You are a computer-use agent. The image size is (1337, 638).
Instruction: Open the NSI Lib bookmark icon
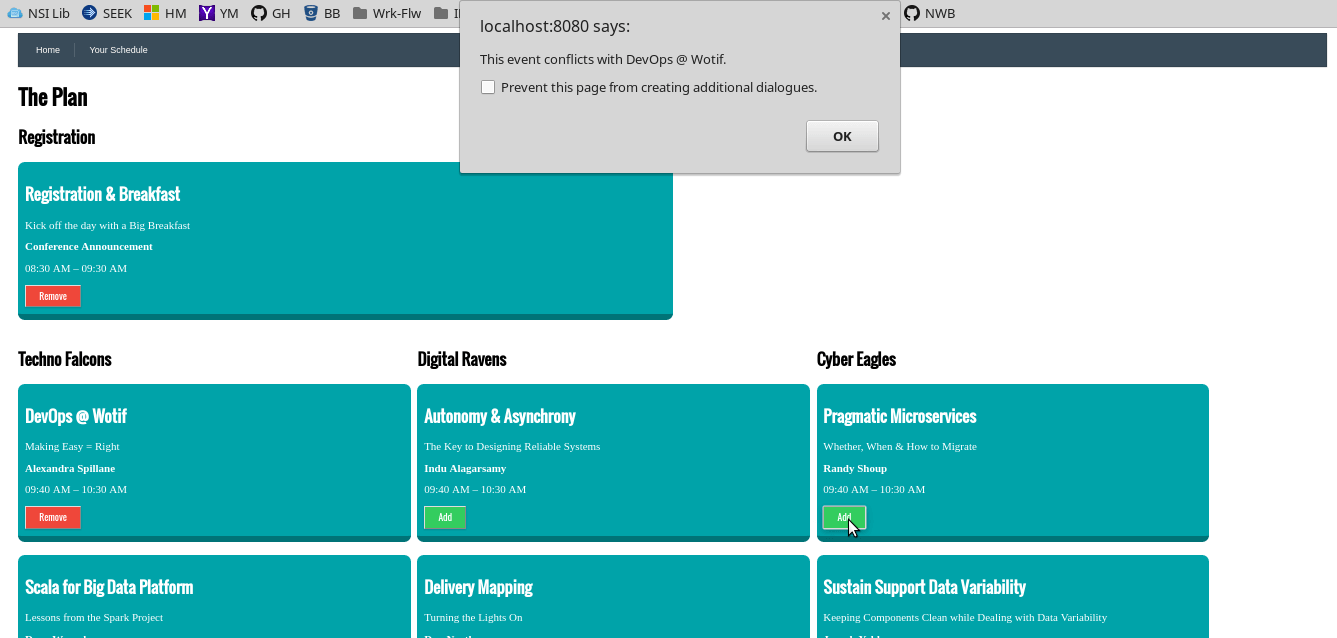(x=15, y=13)
